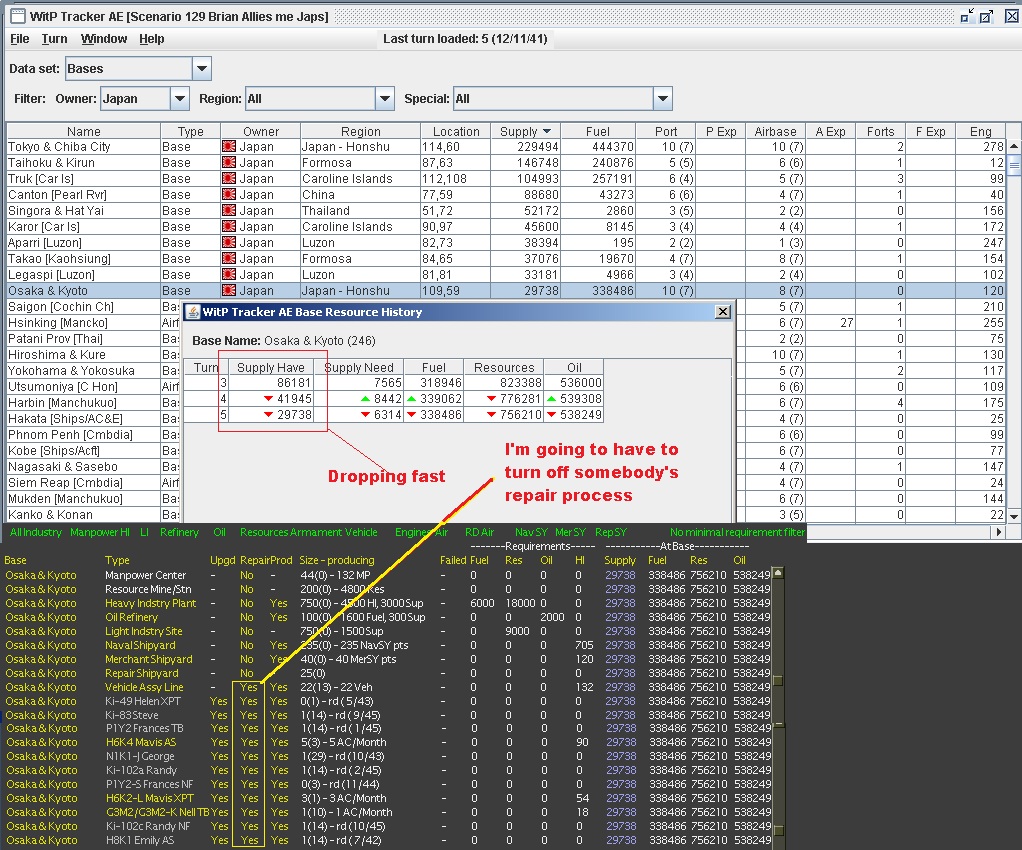Click Repair No for Heavy Indstry Plant

coord(246,603)
